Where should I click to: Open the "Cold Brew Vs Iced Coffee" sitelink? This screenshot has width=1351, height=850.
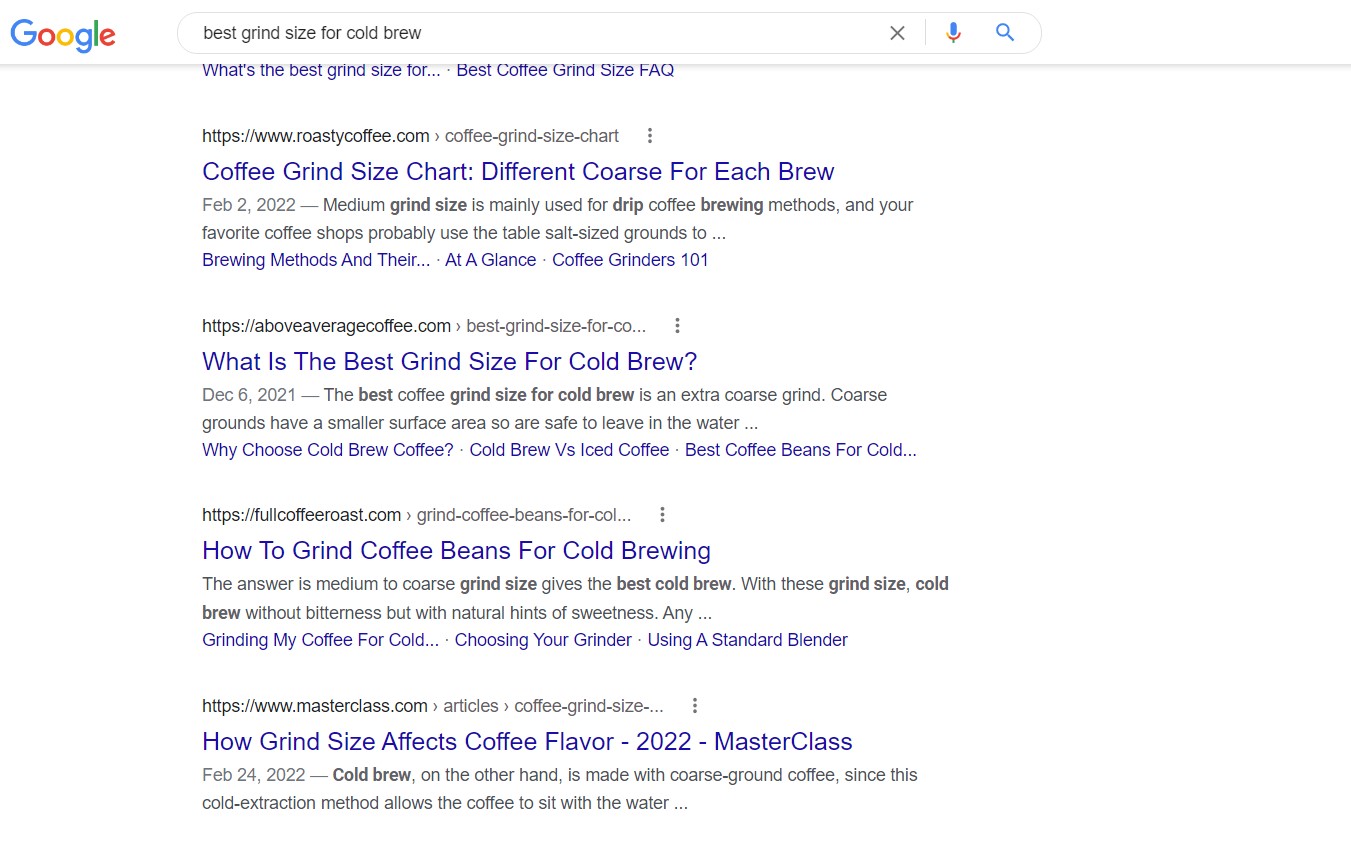click(569, 450)
